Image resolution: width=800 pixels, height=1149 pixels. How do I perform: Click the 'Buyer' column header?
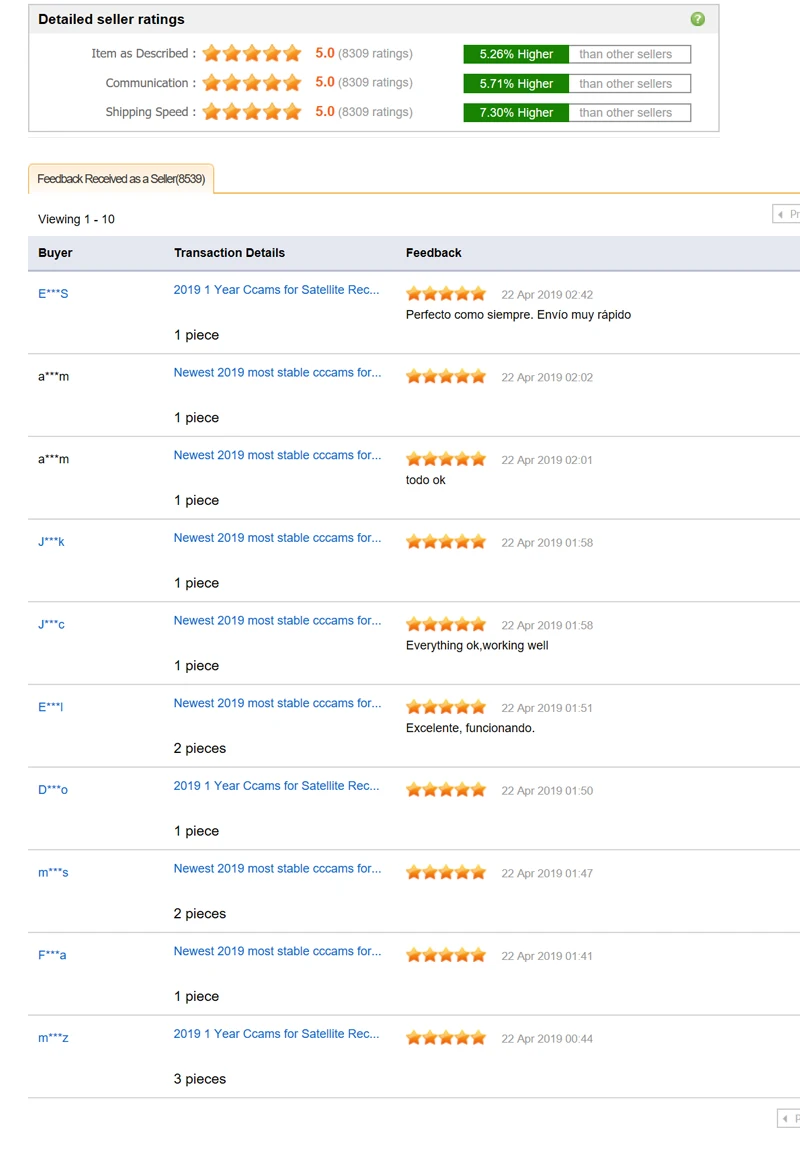(55, 253)
